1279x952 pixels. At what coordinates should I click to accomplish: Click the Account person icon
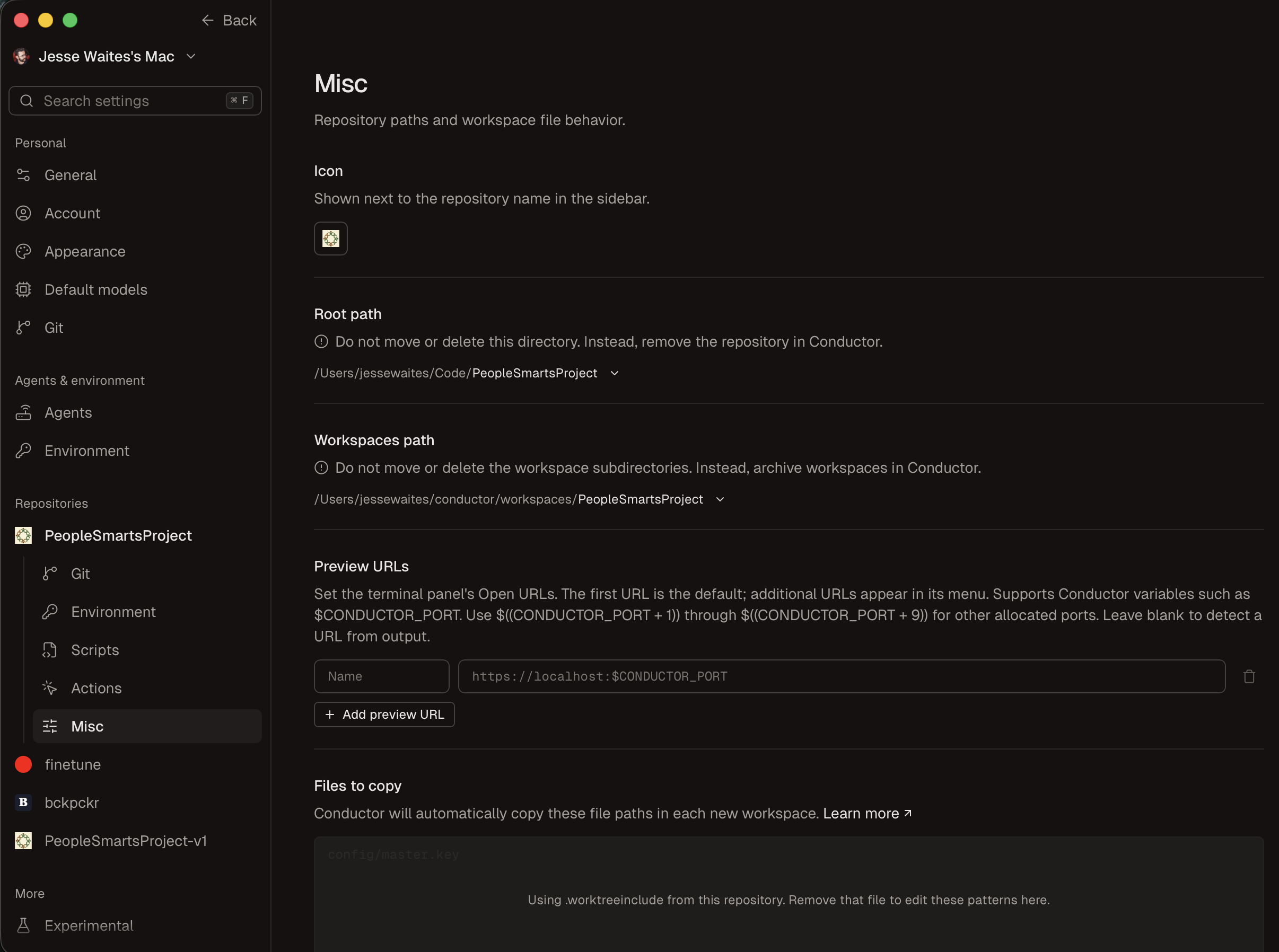23,213
